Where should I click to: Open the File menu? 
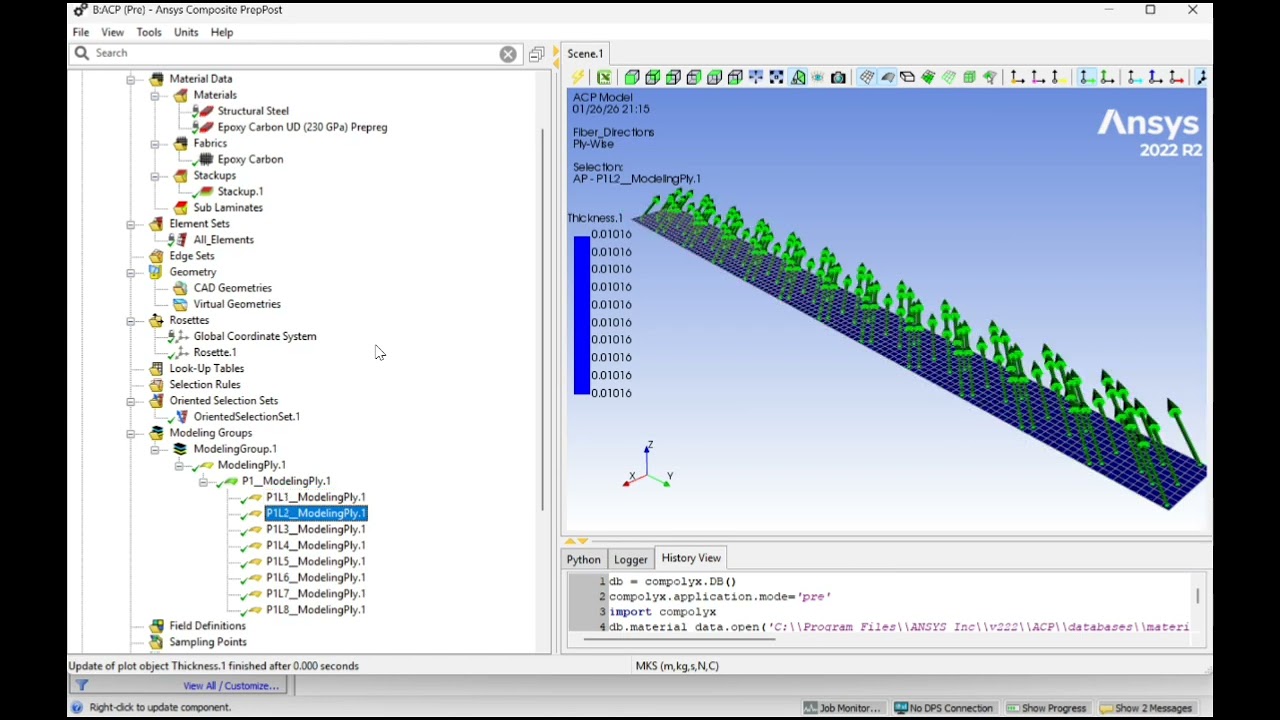click(81, 32)
